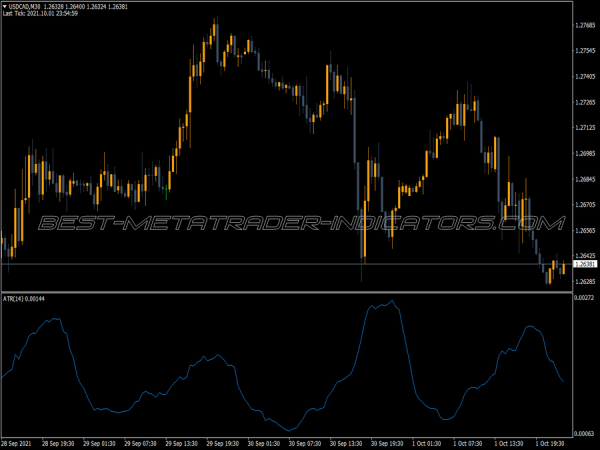Click the 1 Oct 19:30 time label
Viewport: 600px width, 450px height.
point(550,444)
